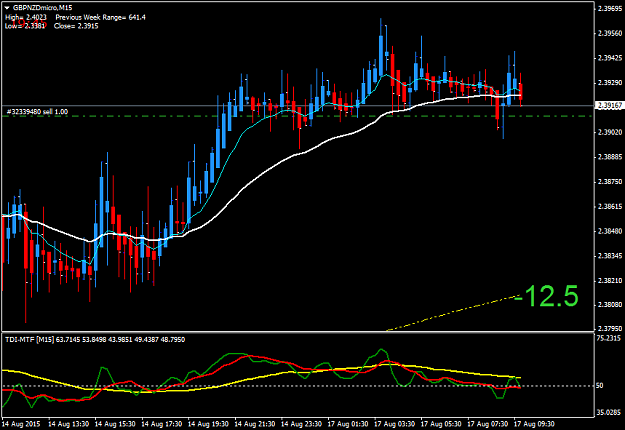Click the price scale value 2.38345

point(610,255)
